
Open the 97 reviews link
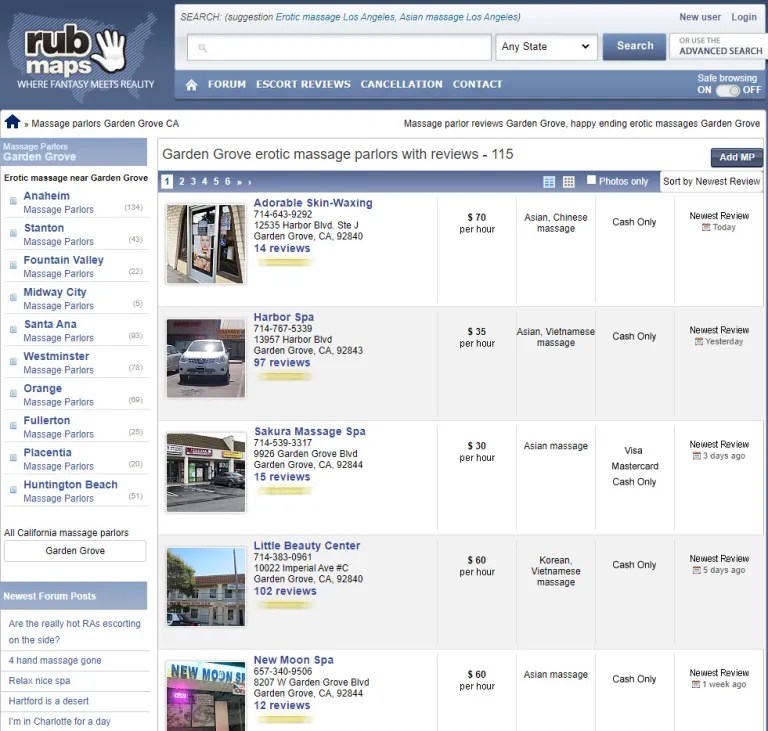[282, 363]
